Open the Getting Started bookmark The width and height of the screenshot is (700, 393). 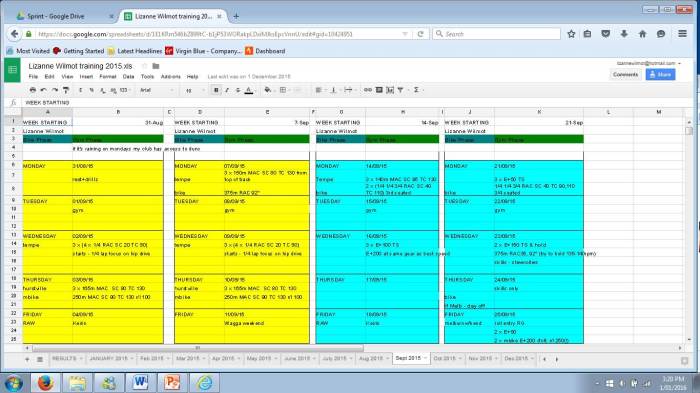pos(79,51)
